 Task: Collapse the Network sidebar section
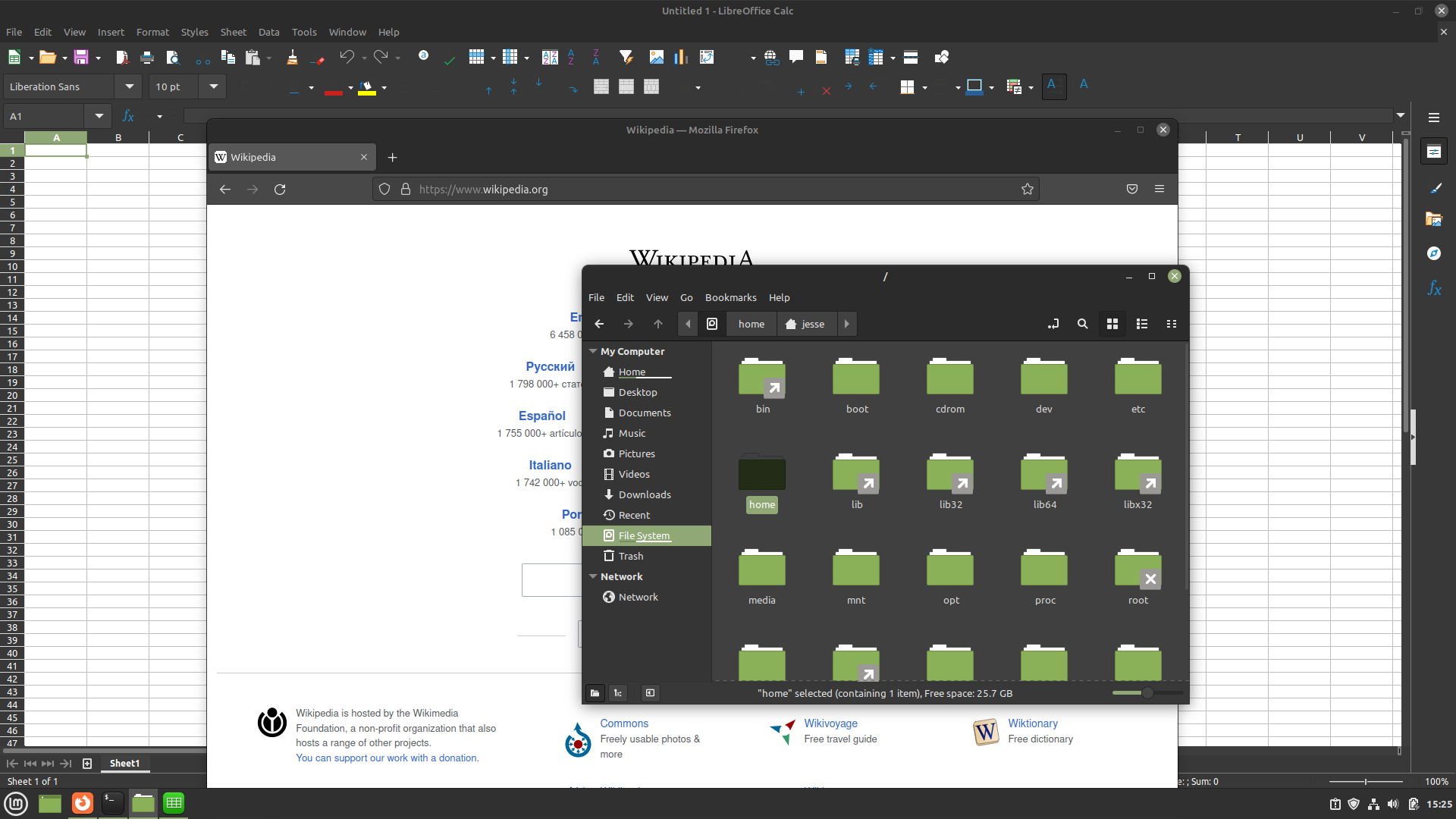pyautogui.click(x=593, y=576)
